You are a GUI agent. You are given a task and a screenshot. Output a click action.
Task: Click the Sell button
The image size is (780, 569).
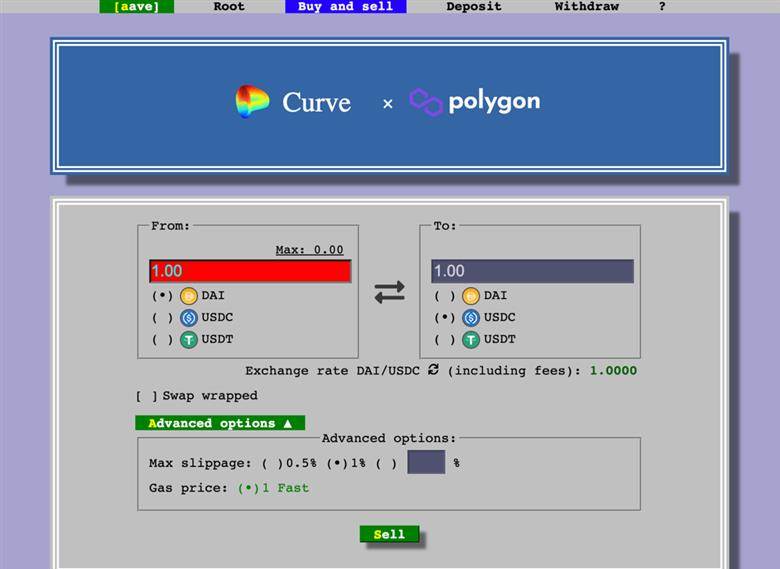tap(390, 534)
